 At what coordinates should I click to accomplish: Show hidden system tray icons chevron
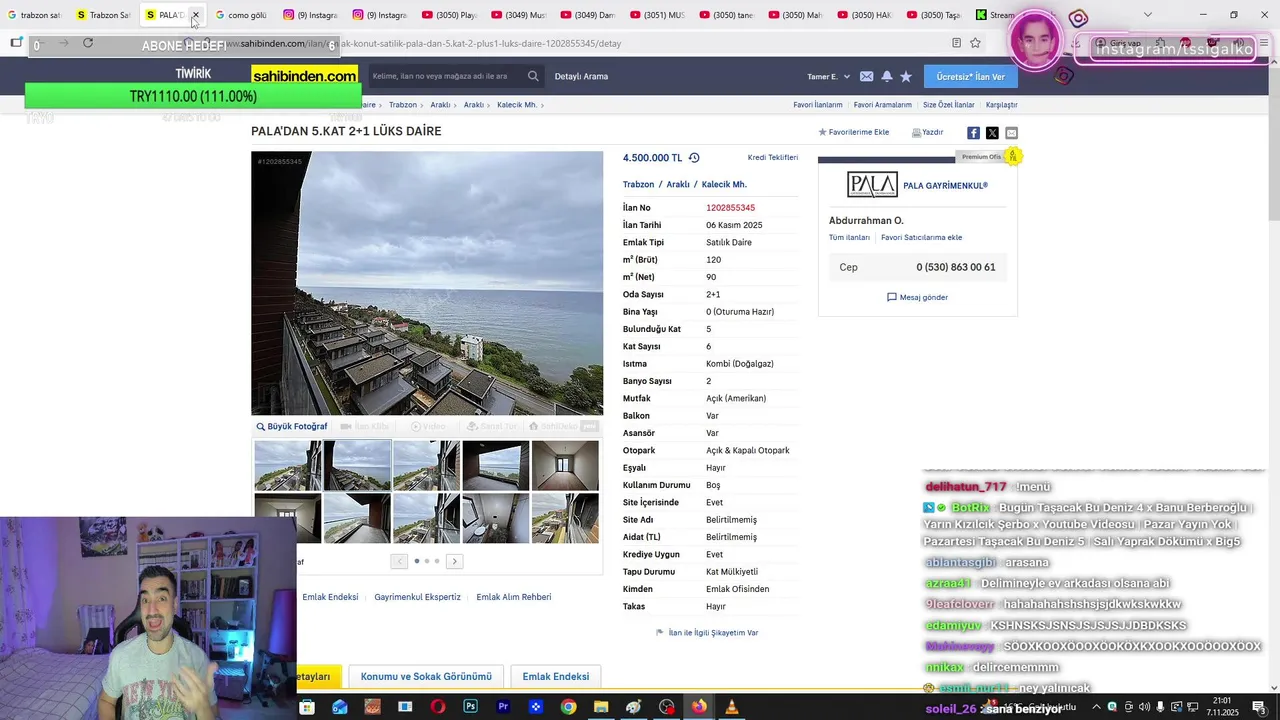[1095, 707]
